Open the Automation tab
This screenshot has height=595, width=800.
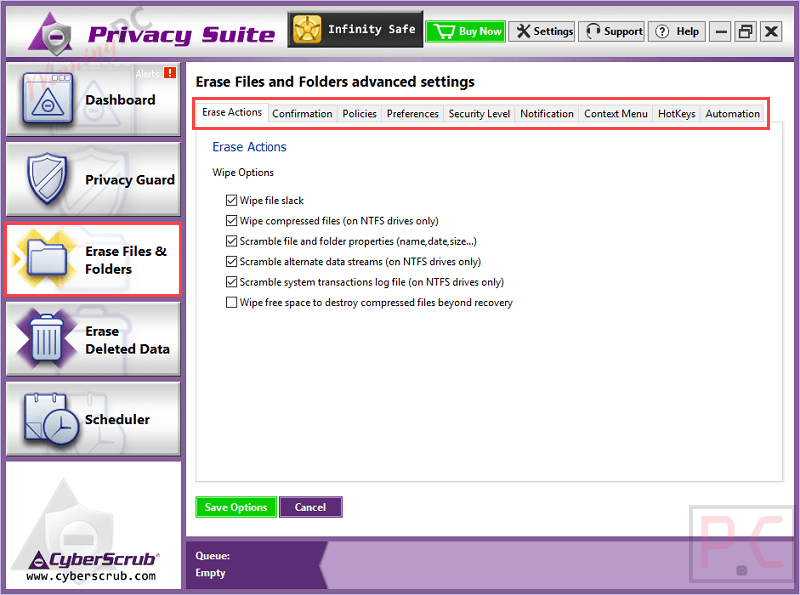(x=733, y=113)
